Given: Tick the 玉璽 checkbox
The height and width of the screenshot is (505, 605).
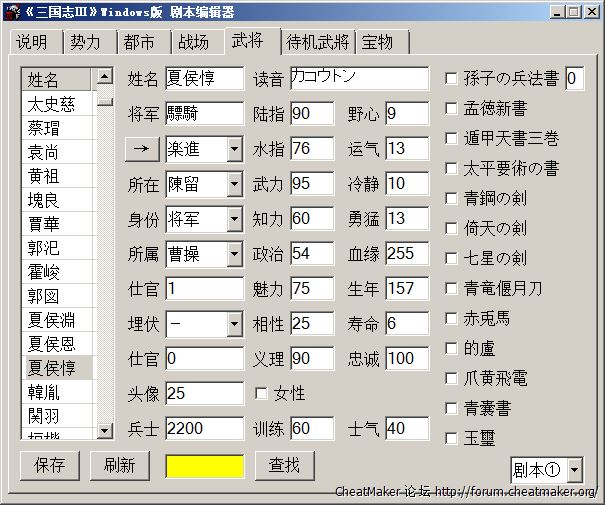Looking at the screenshot, I should coord(452,438).
